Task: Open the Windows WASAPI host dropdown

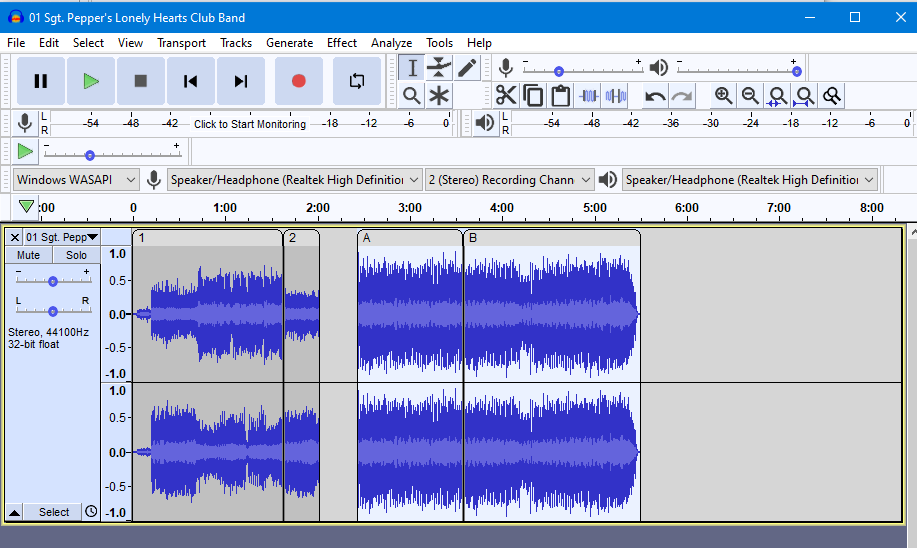Action: (x=76, y=180)
